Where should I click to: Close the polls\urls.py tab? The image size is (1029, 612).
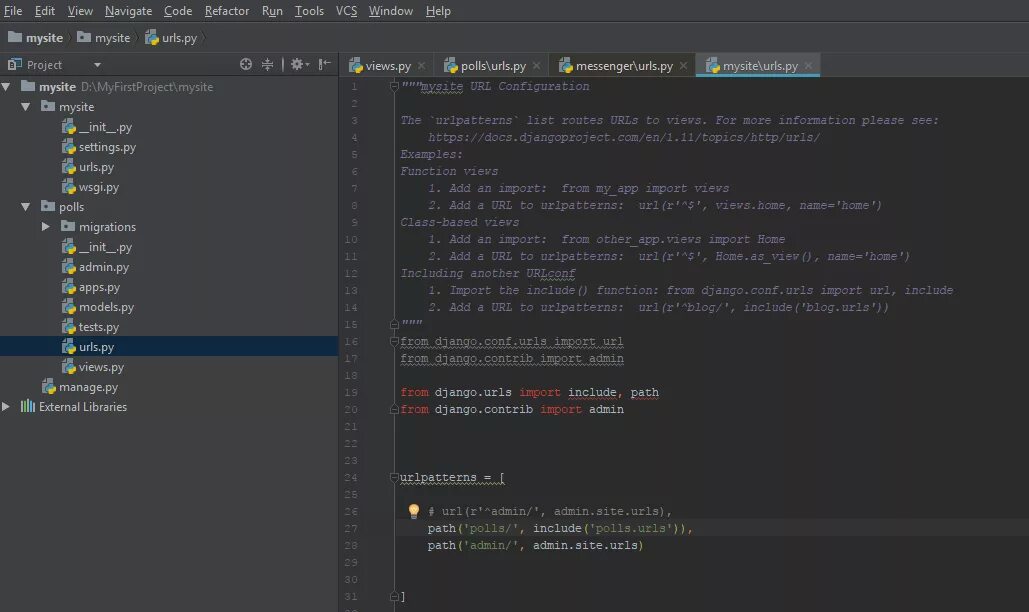(536, 66)
